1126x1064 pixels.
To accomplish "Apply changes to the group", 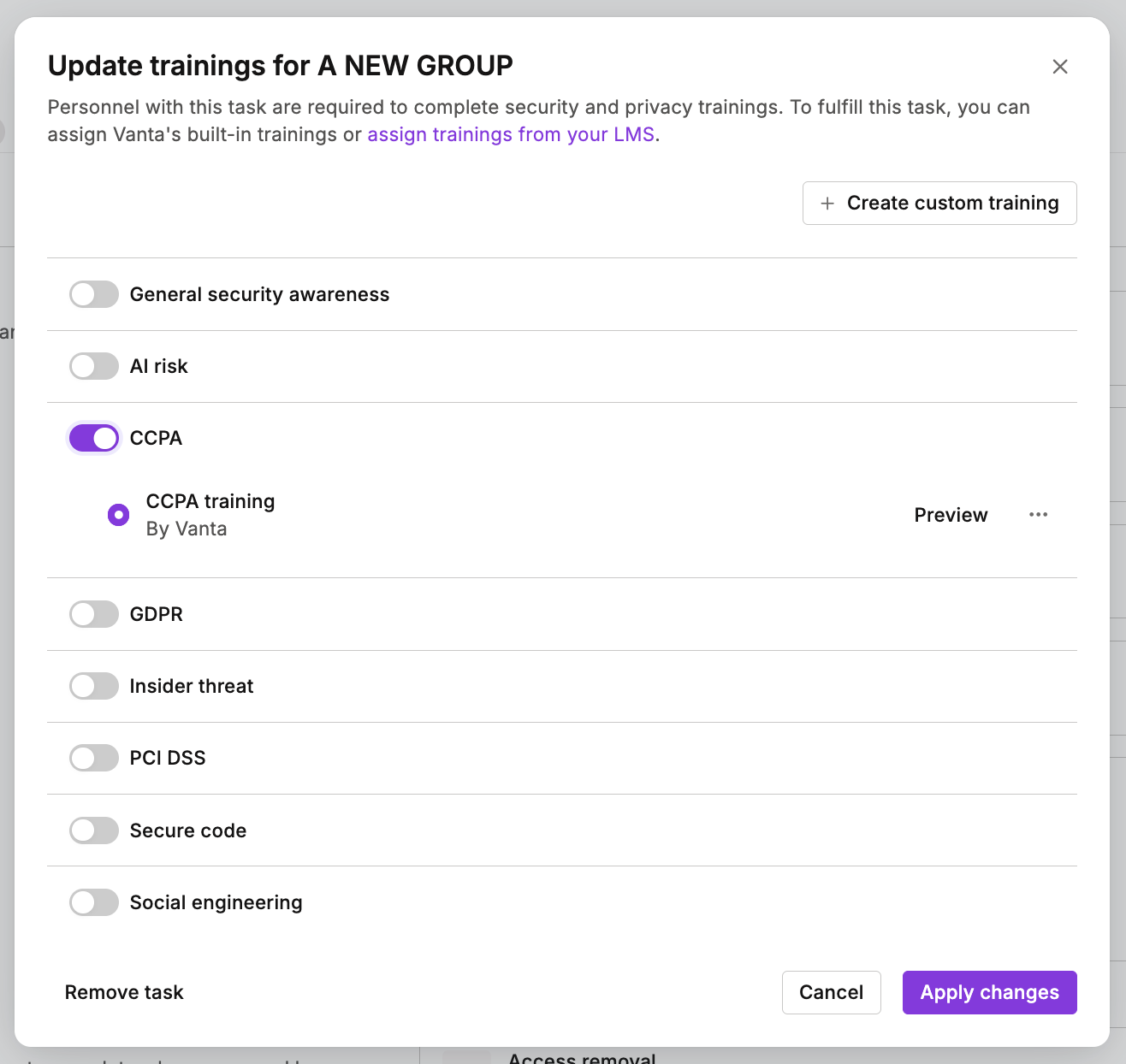I will click(989, 992).
